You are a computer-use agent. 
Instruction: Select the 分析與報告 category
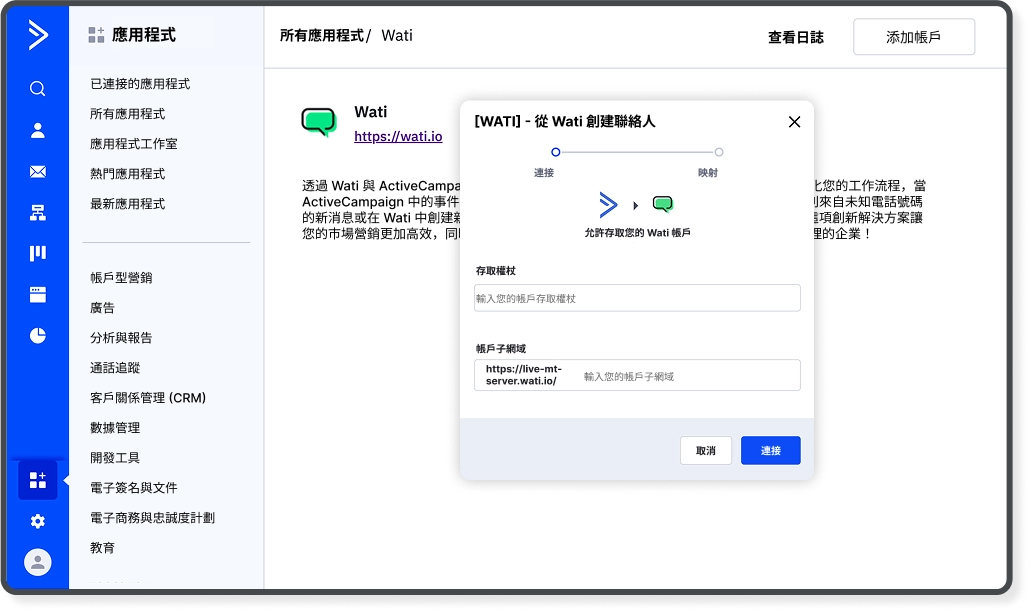pyautogui.click(x=121, y=338)
